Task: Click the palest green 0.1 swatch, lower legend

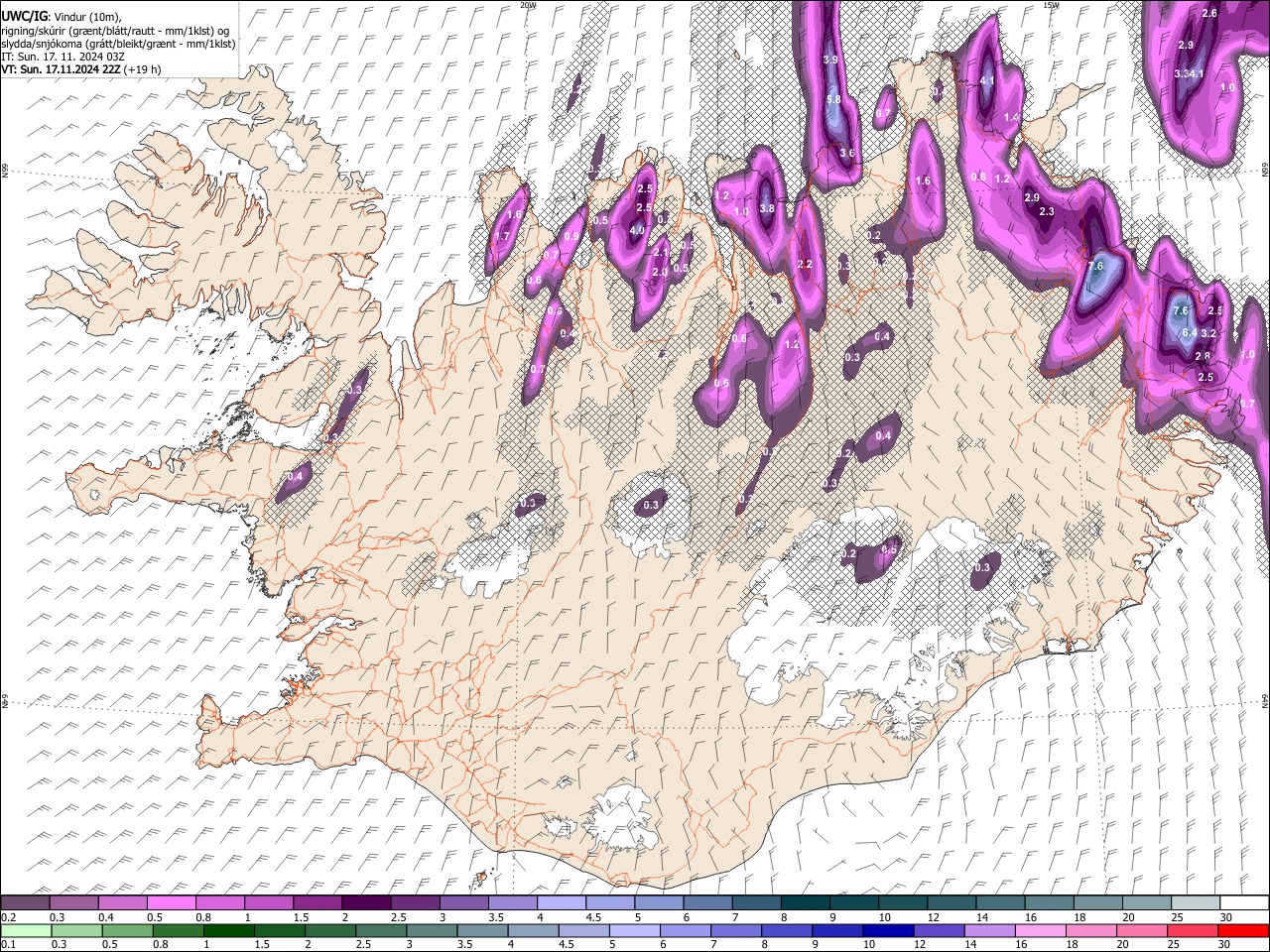Action: point(26,930)
